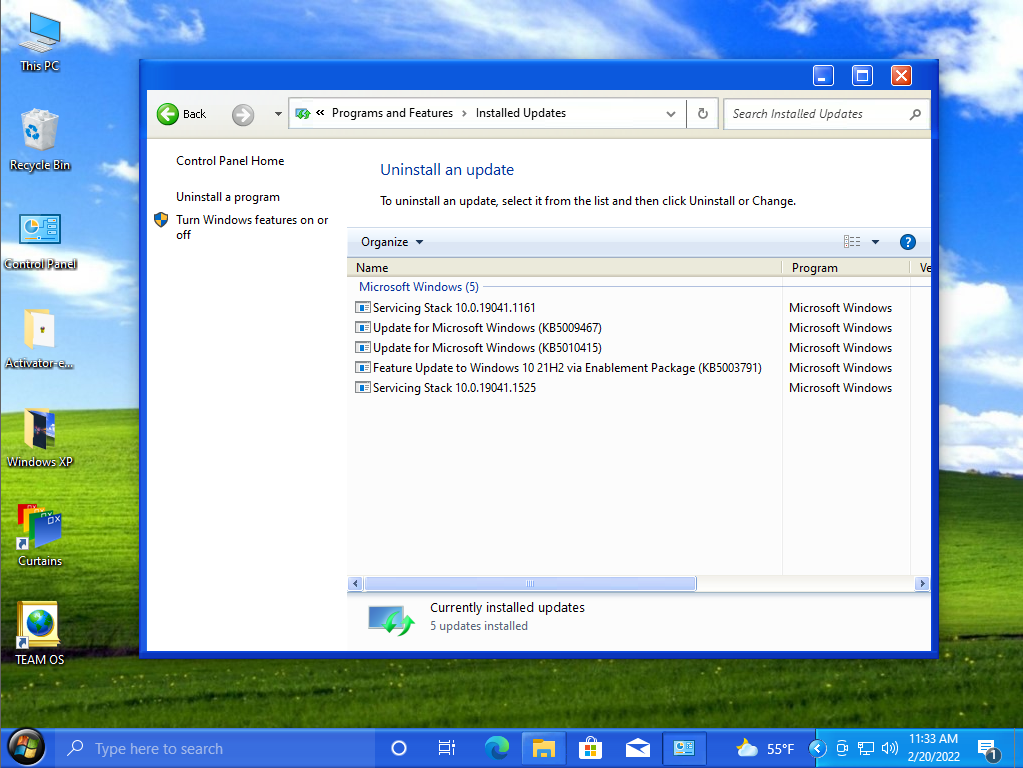Open Microsoft Store from taskbar

(x=590, y=748)
